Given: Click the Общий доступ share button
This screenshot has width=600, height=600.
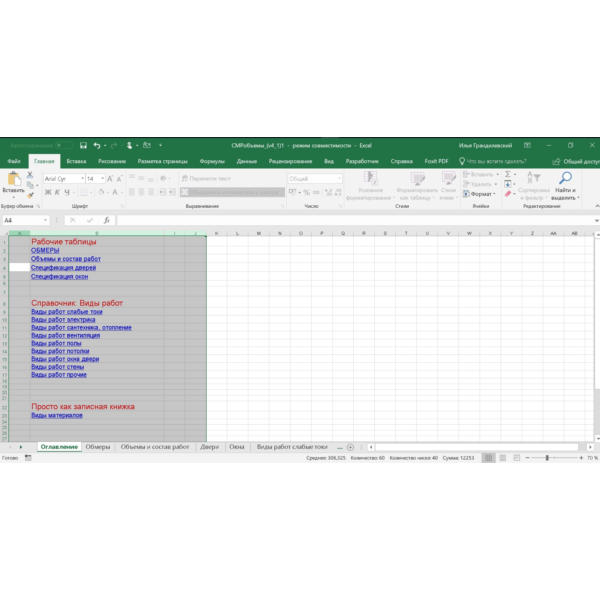Looking at the screenshot, I should (576, 161).
